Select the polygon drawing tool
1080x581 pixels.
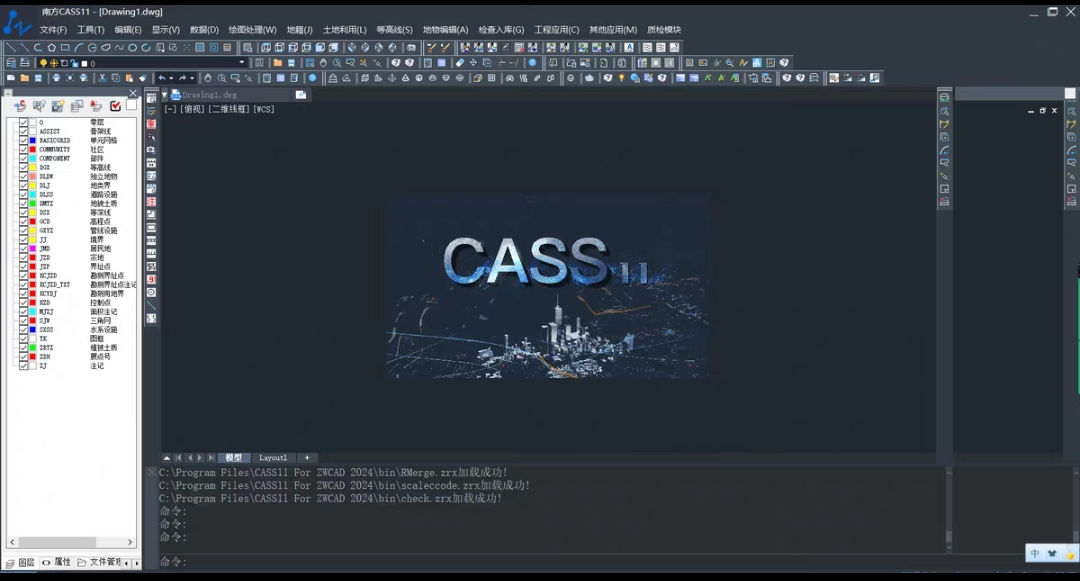click(52, 47)
